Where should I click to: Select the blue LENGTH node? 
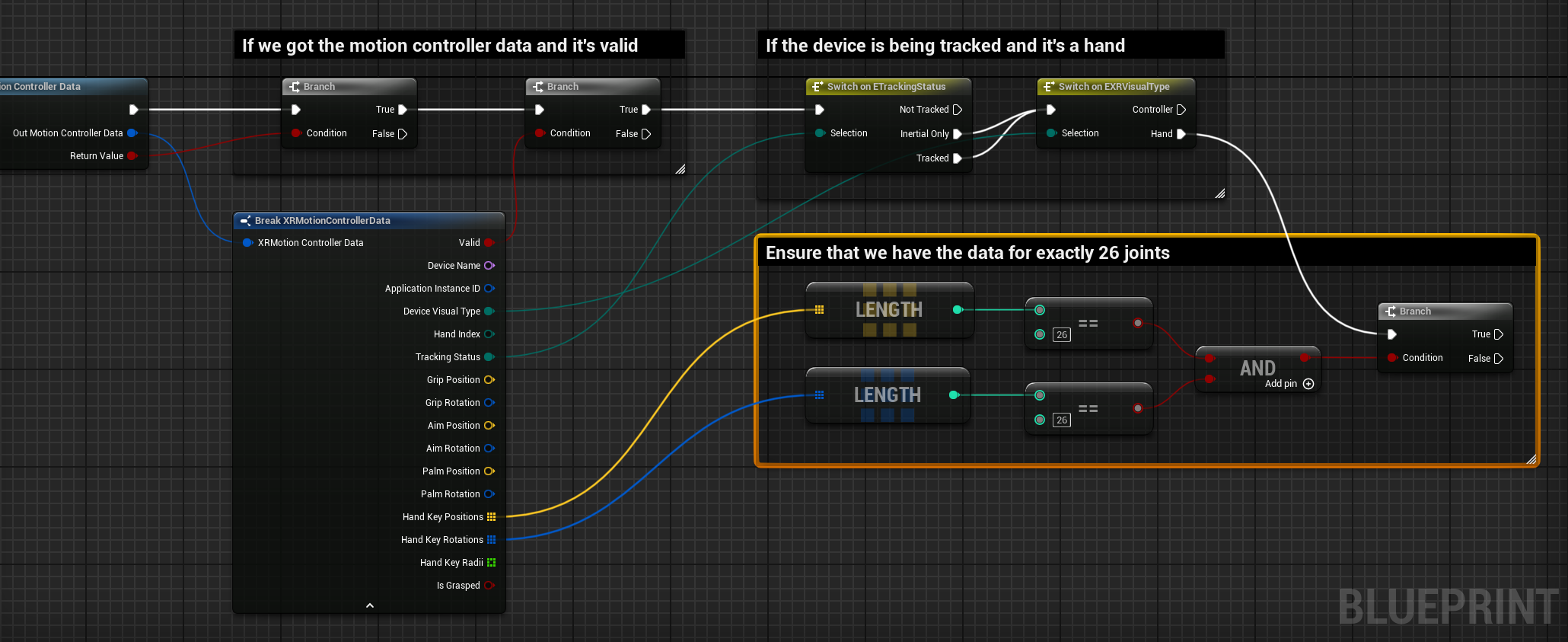[888, 395]
